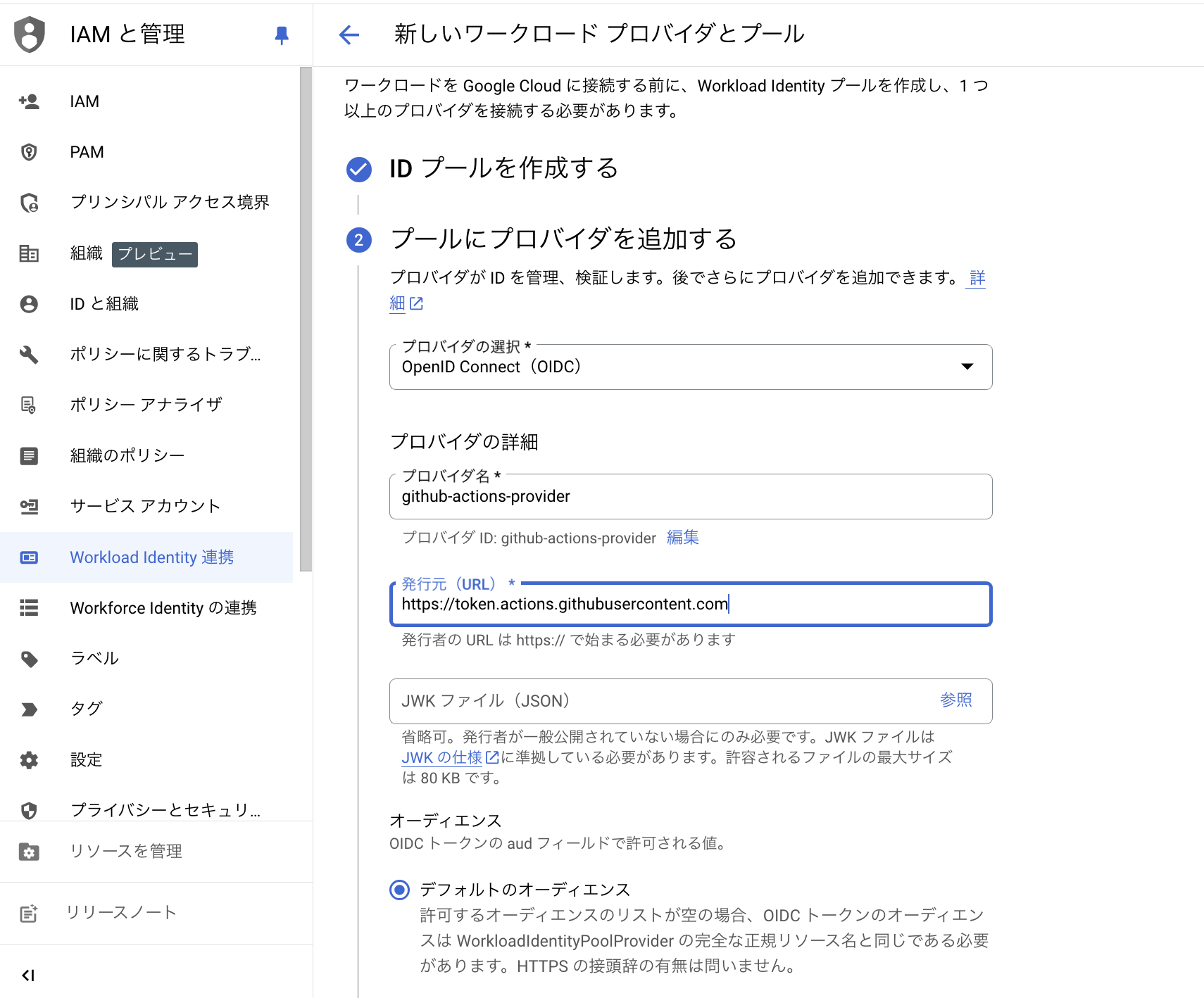The height and width of the screenshot is (998, 1204).
Task: Click the プロバイダ名 input field
Action: 691,497
